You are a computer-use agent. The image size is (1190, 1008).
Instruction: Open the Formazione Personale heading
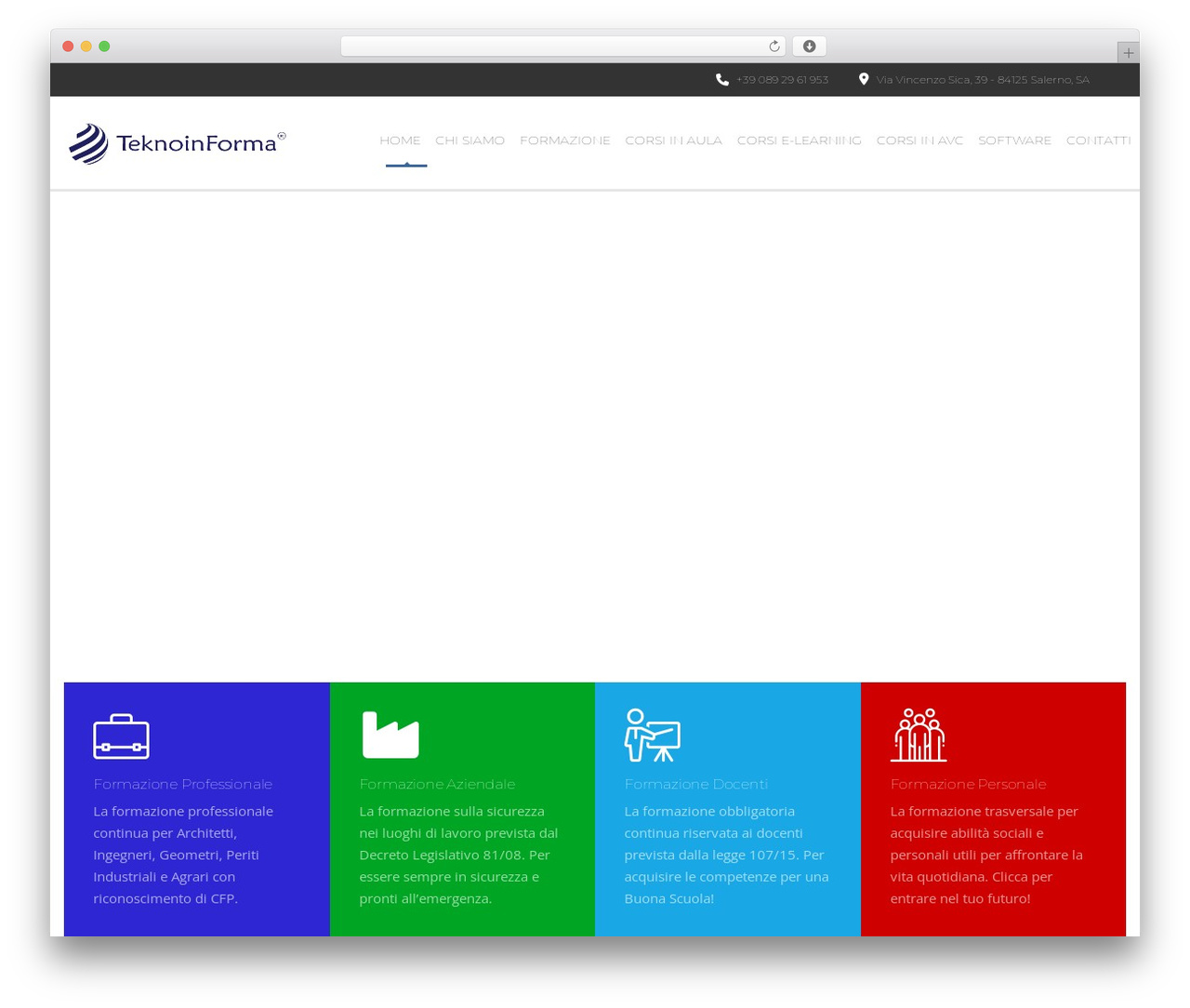point(968,784)
